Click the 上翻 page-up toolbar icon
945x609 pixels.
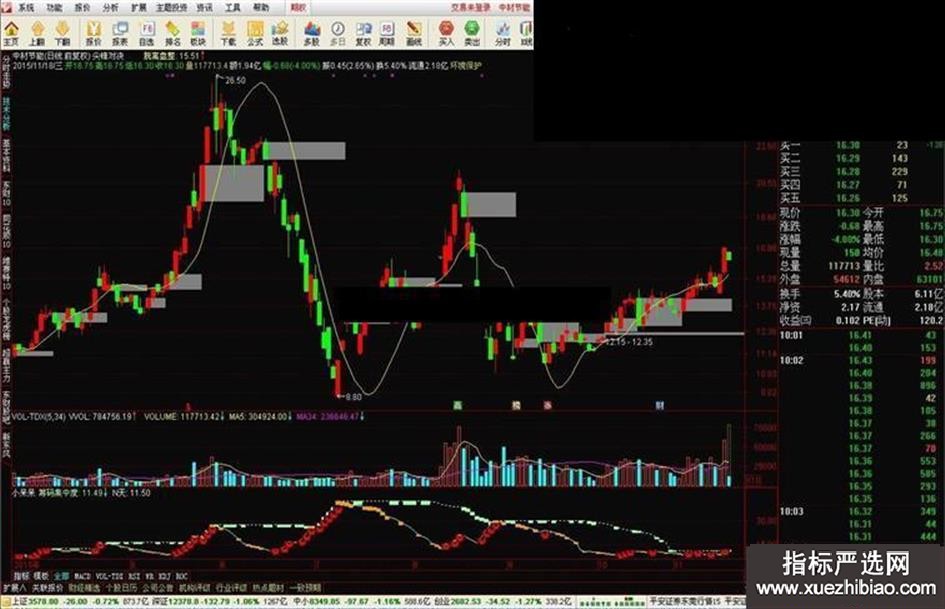point(37,33)
